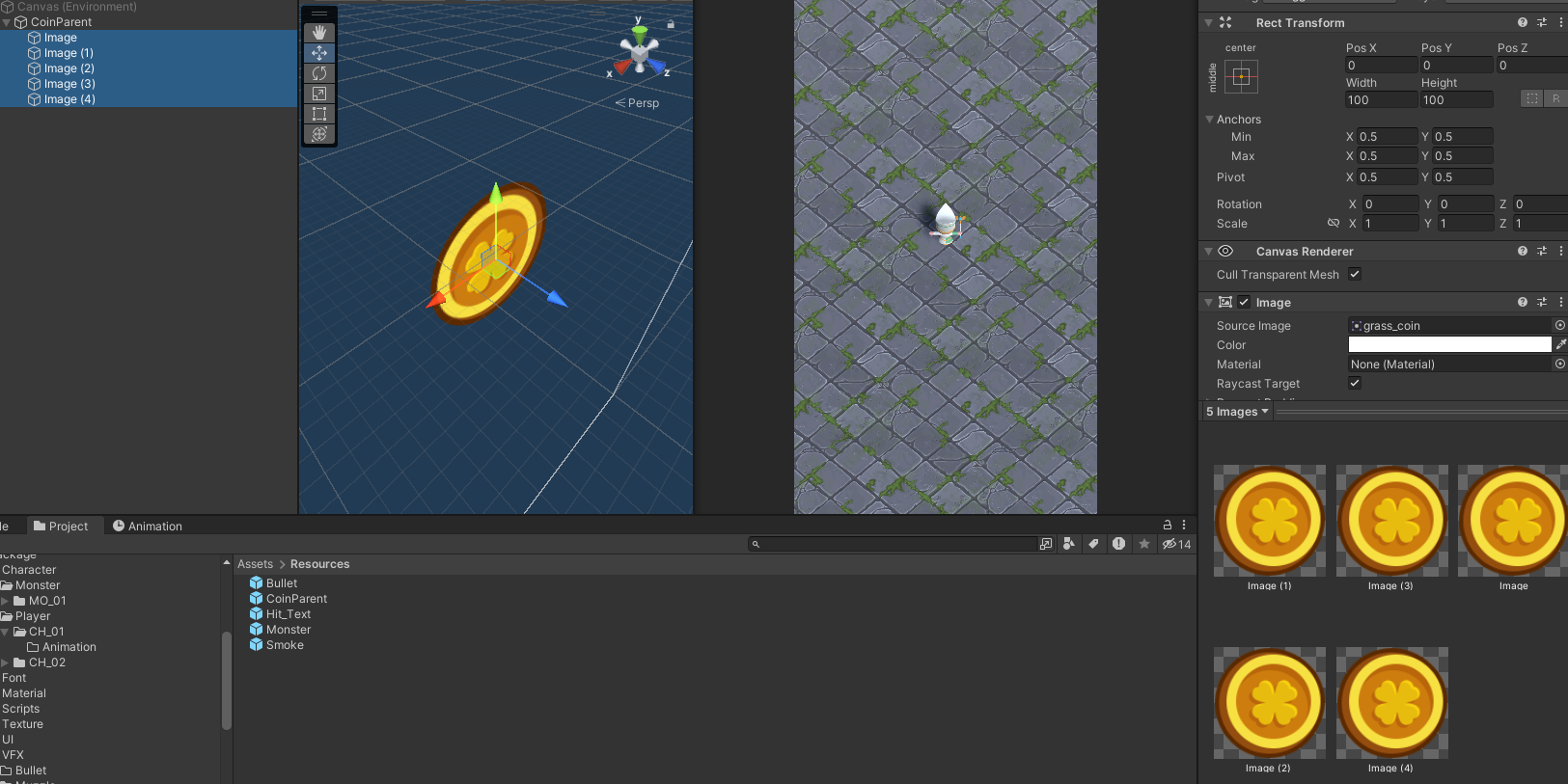Viewport: 1568px width, 784px height.
Task: Click Image (1) coin preview thumbnail
Action: click(x=1270, y=521)
